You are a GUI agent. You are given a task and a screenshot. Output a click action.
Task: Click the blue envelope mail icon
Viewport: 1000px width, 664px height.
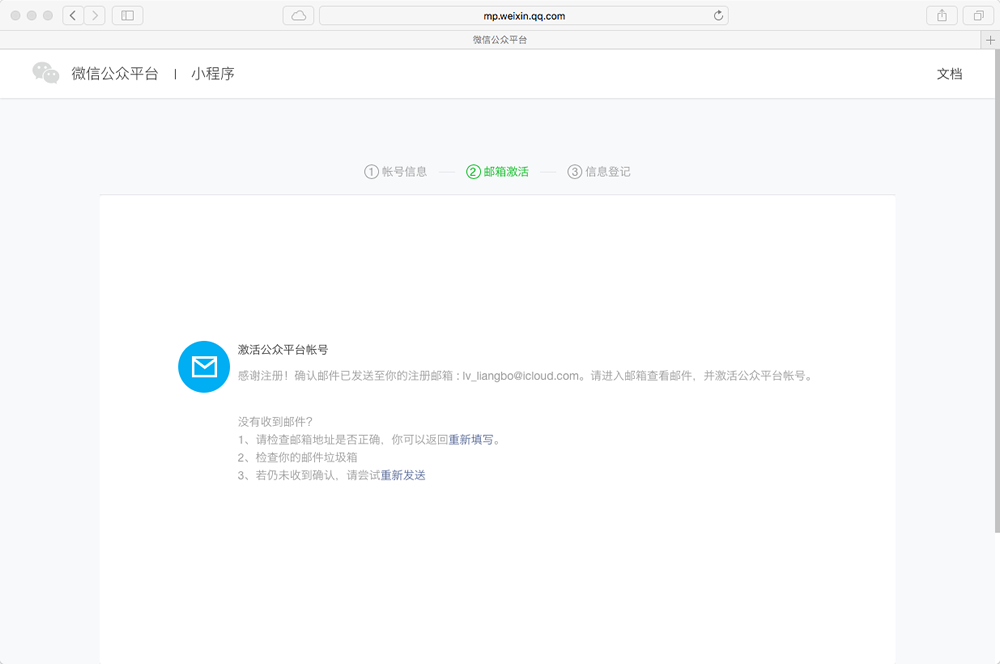[x=204, y=367]
